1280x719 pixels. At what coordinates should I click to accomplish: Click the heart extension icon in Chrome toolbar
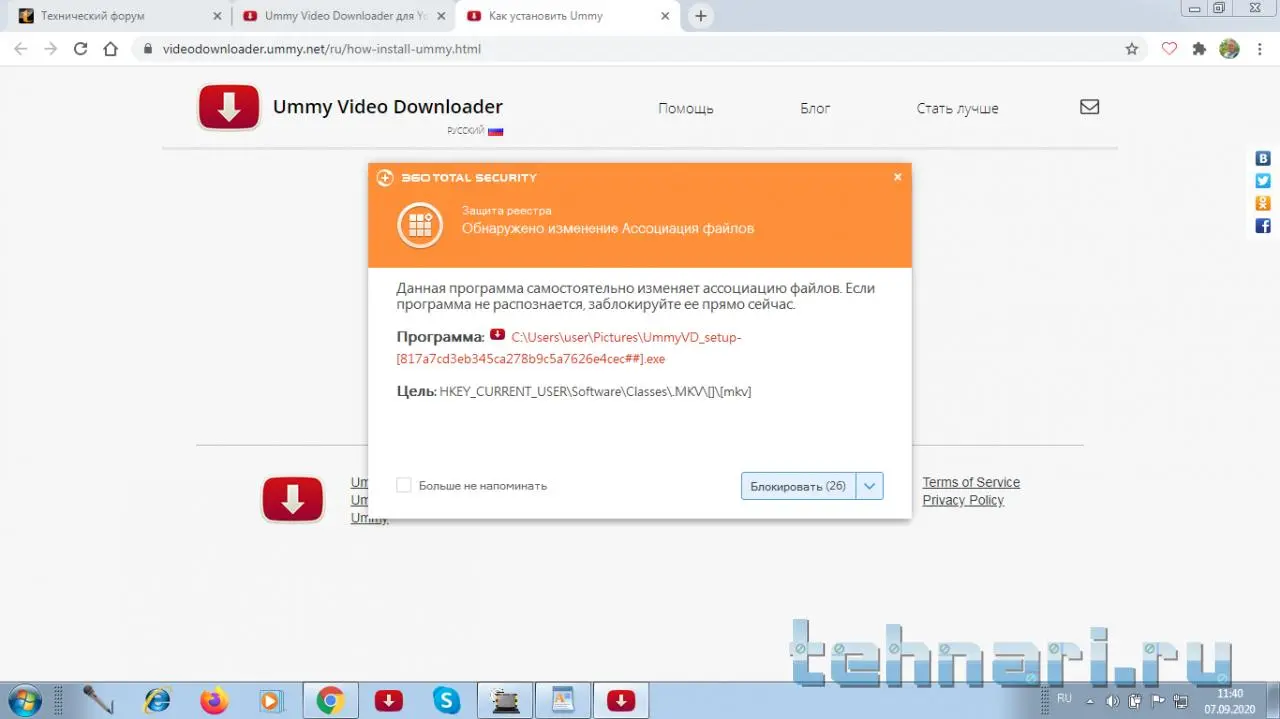1169,48
